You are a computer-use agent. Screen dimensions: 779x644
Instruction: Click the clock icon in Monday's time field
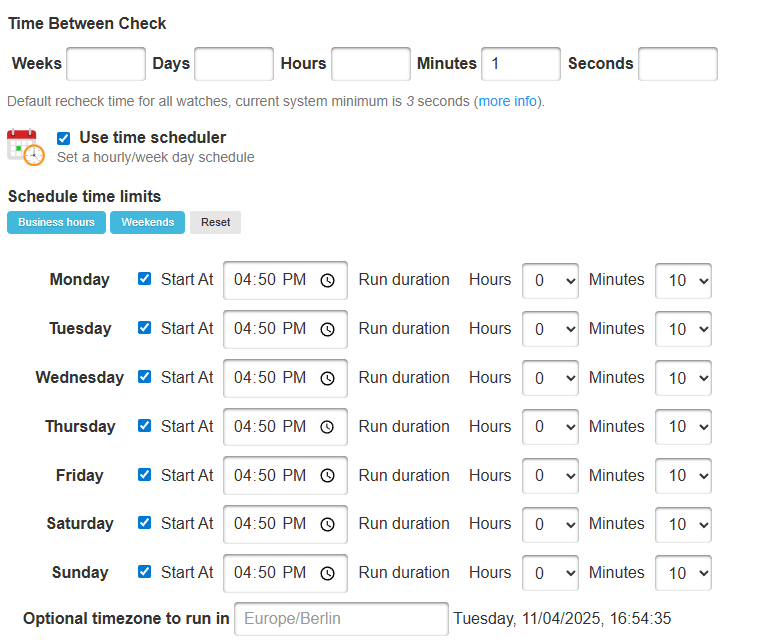tap(327, 281)
